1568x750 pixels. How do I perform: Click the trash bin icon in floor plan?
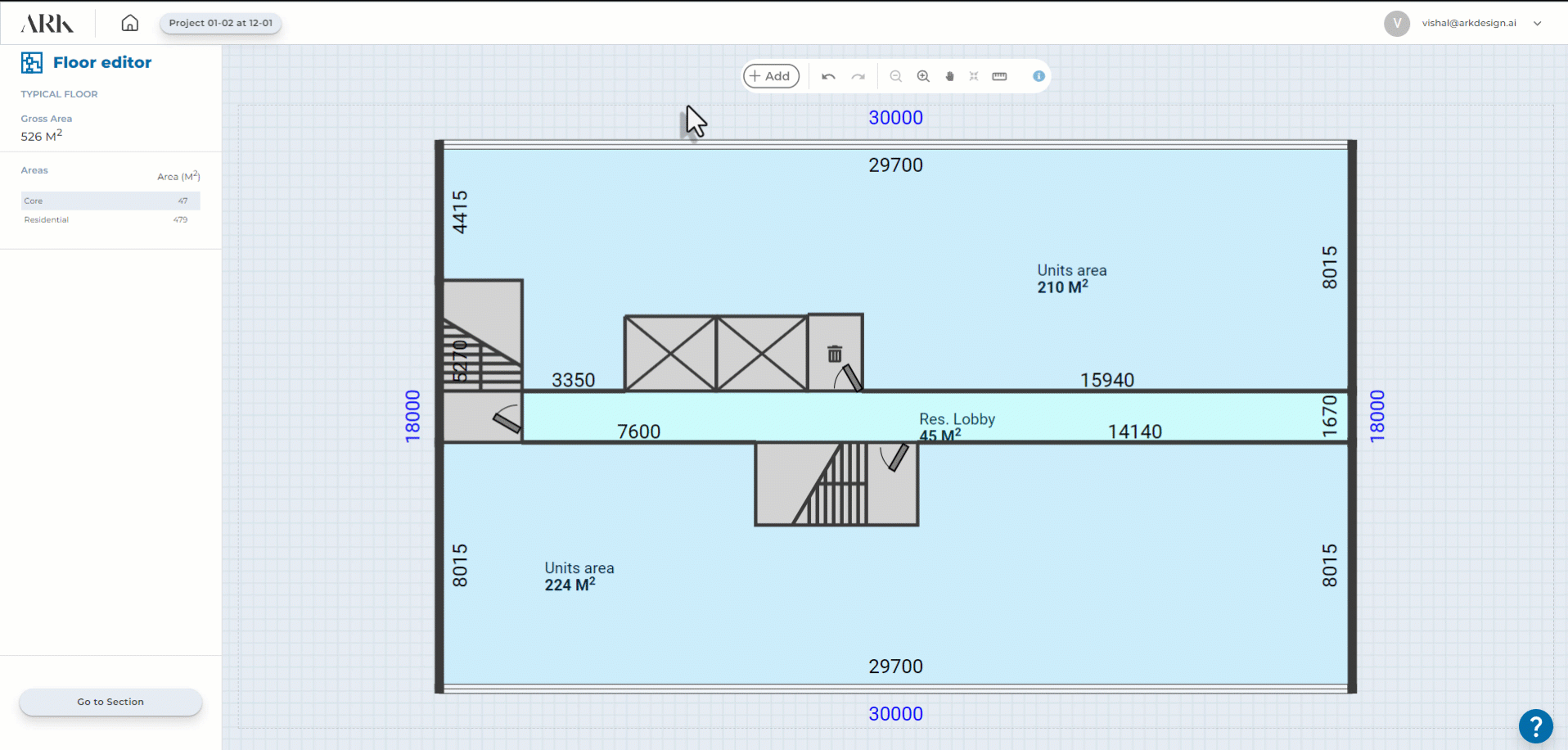tap(835, 354)
